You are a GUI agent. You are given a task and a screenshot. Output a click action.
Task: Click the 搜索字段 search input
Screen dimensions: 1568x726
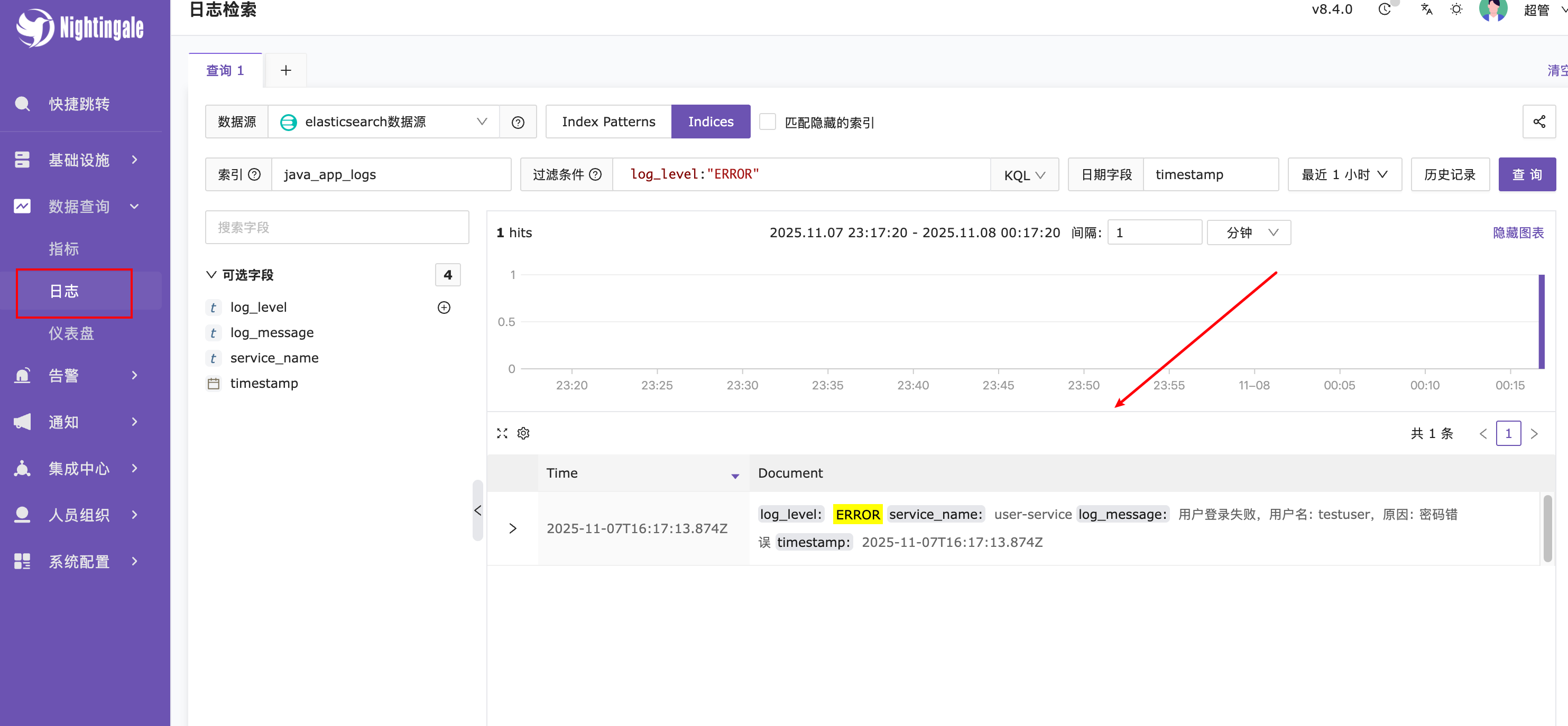[337, 228]
